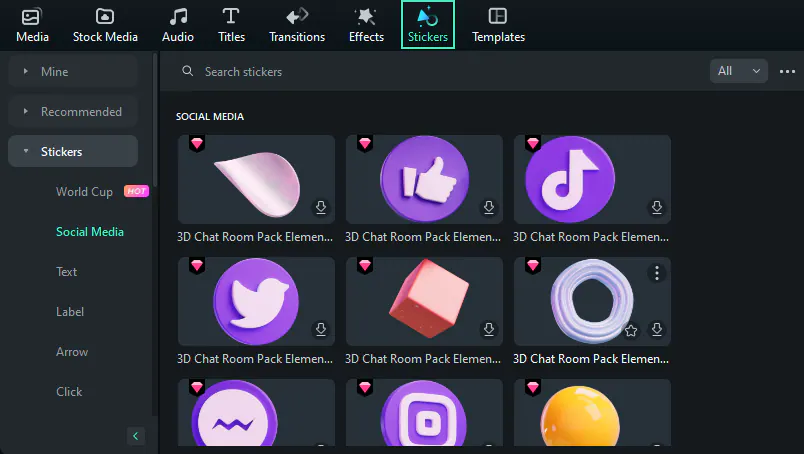Click the label under the petal sticker
The height and width of the screenshot is (454, 804).
tap(255, 237)
